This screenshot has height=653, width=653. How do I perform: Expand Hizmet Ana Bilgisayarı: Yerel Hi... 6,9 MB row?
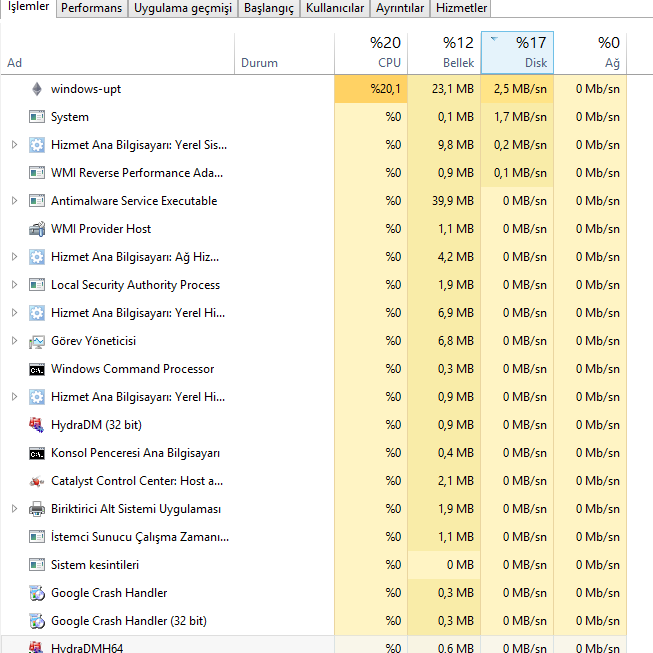14,313
